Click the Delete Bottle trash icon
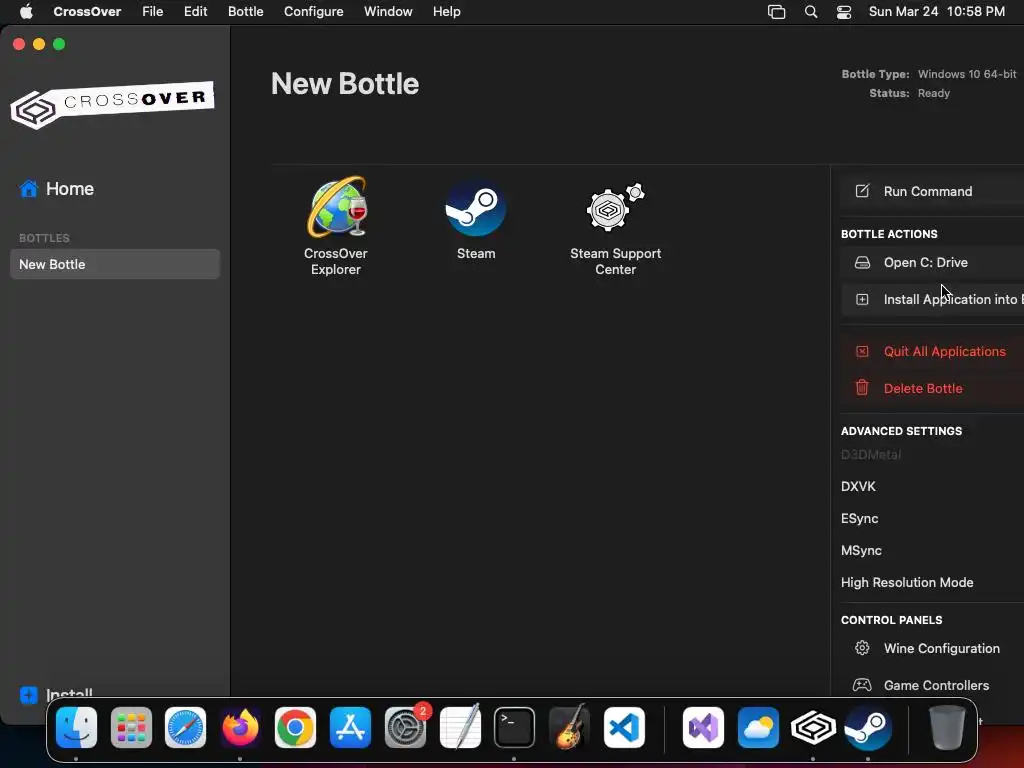 [862, 388]
